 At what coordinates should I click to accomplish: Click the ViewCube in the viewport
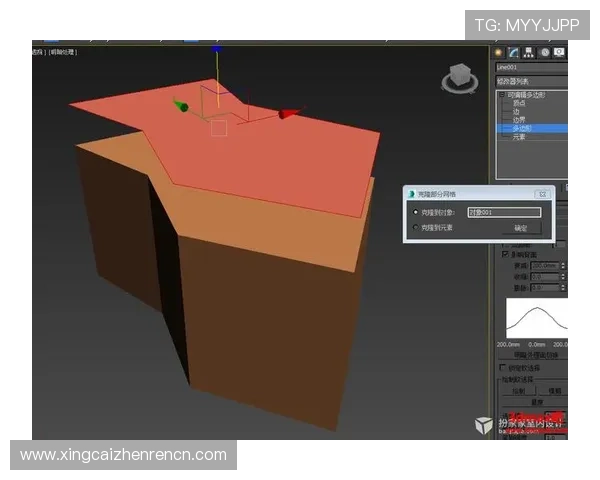point(460,76)
